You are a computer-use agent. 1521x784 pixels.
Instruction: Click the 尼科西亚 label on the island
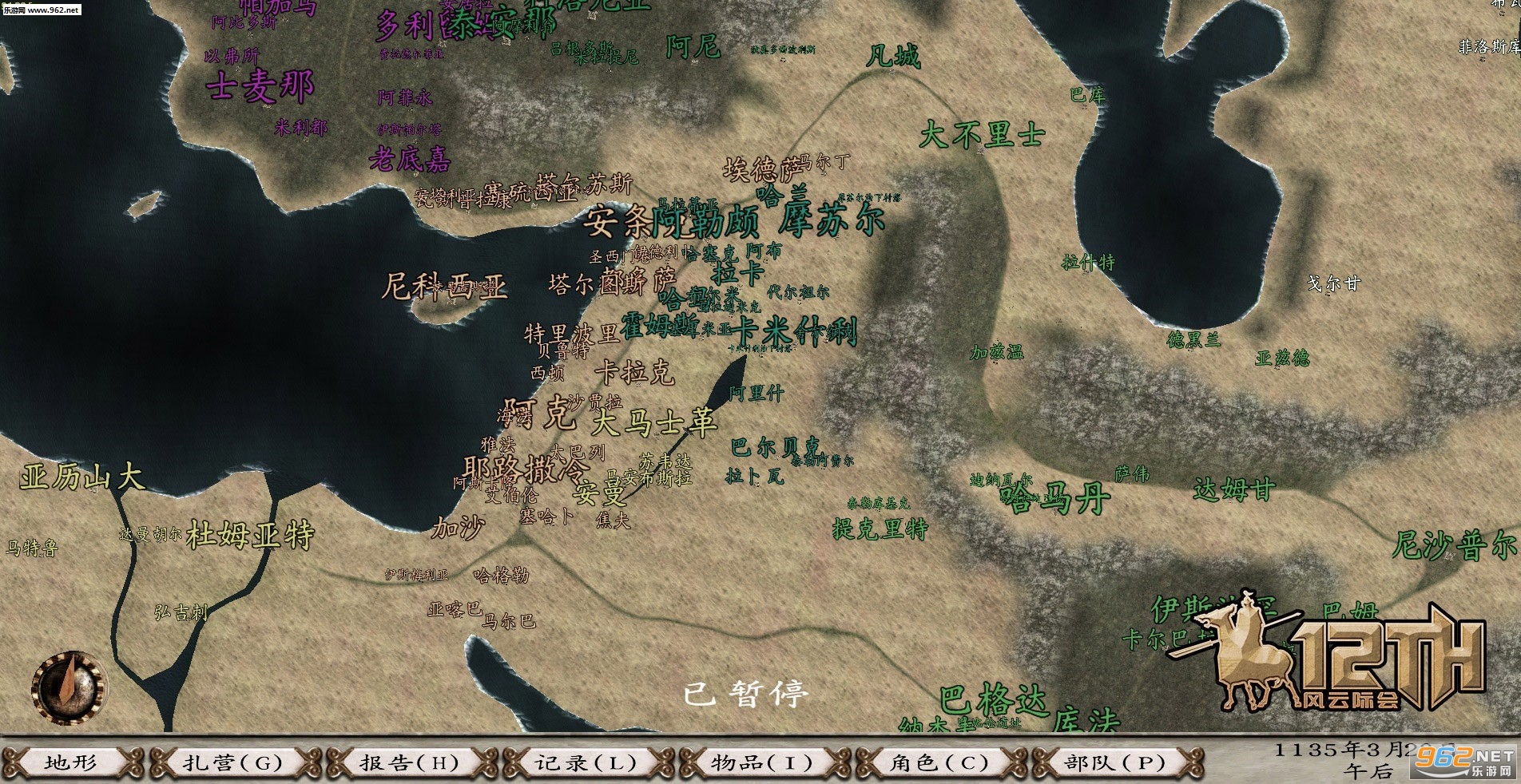[x=444, y=286]
